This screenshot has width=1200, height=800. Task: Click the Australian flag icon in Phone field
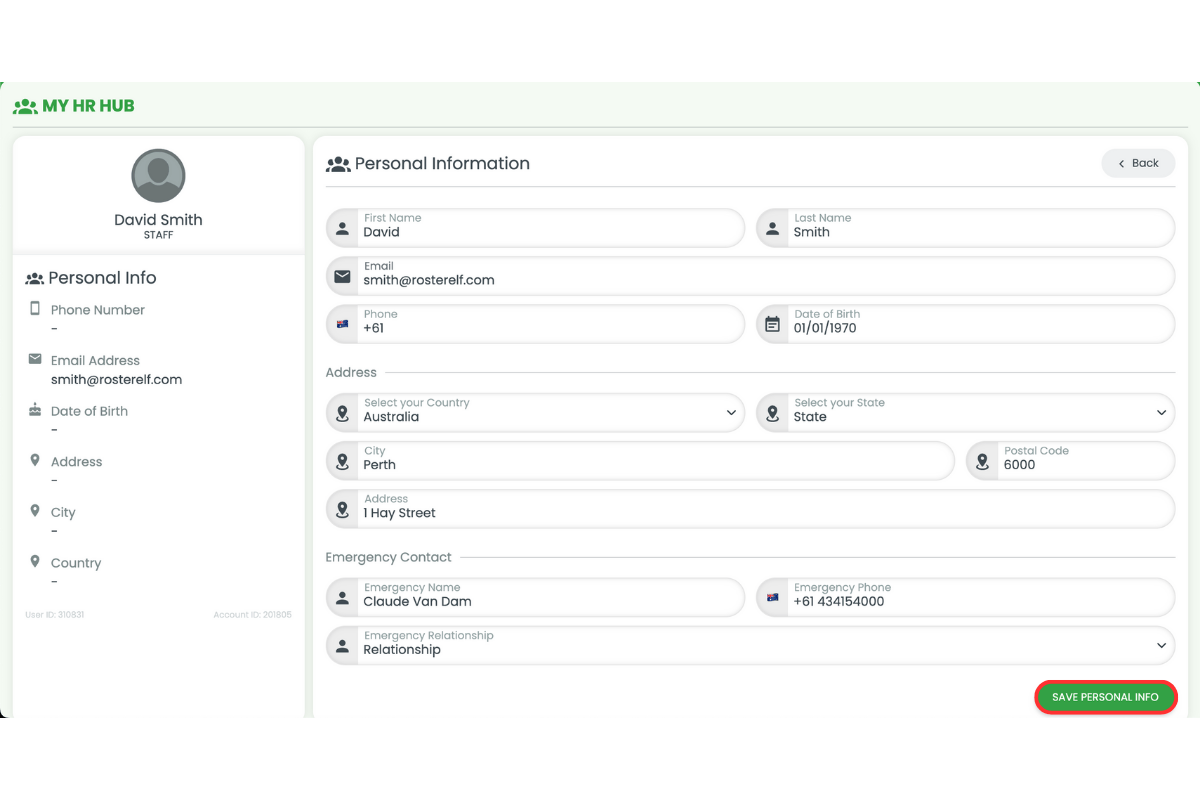click(344, 324)
